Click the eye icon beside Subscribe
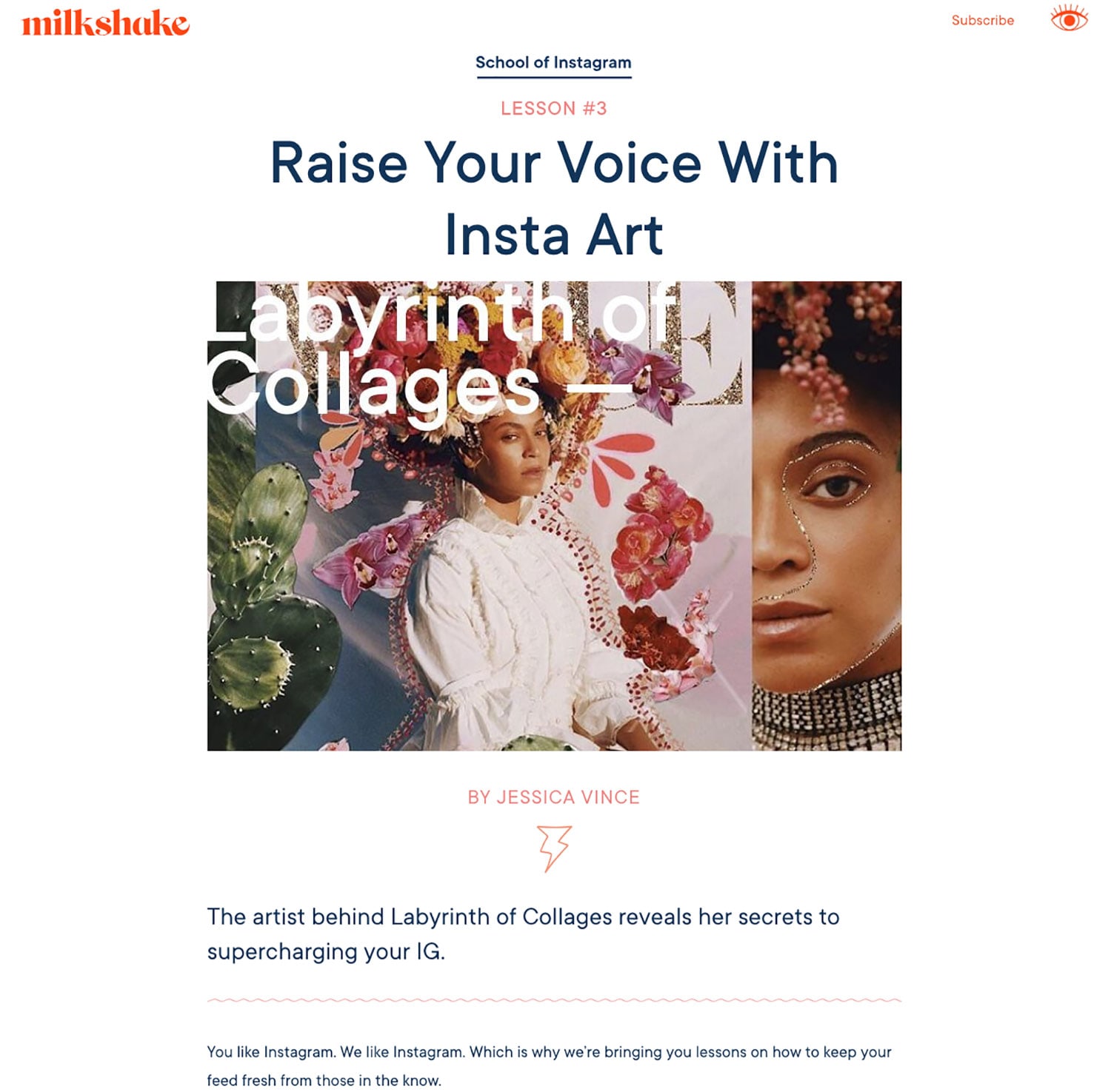The image size is (1111, 1092). (1069, 19)
